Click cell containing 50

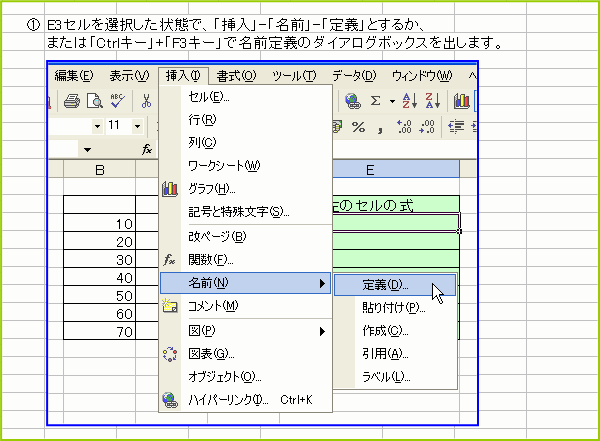pos(99,295)
